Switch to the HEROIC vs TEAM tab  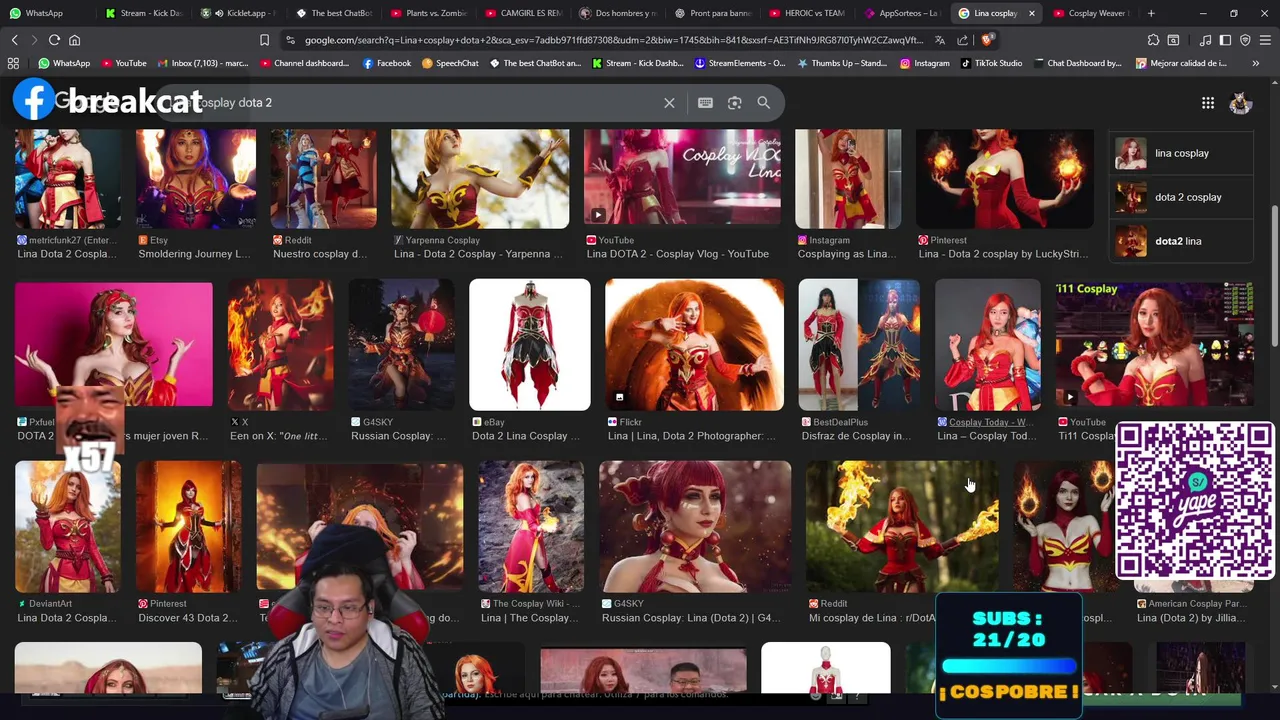808,13
